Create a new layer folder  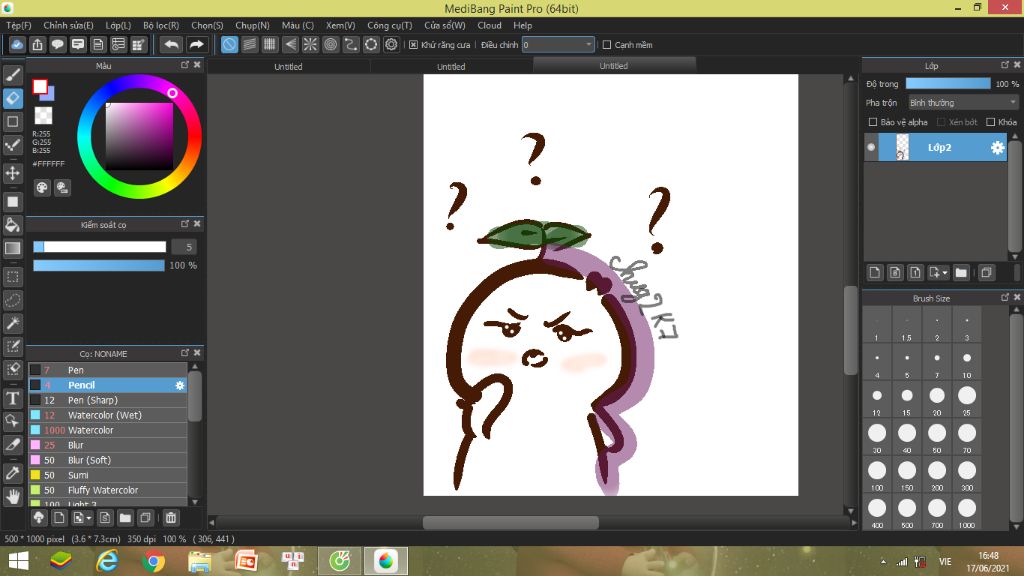click(x=961, y=272)
